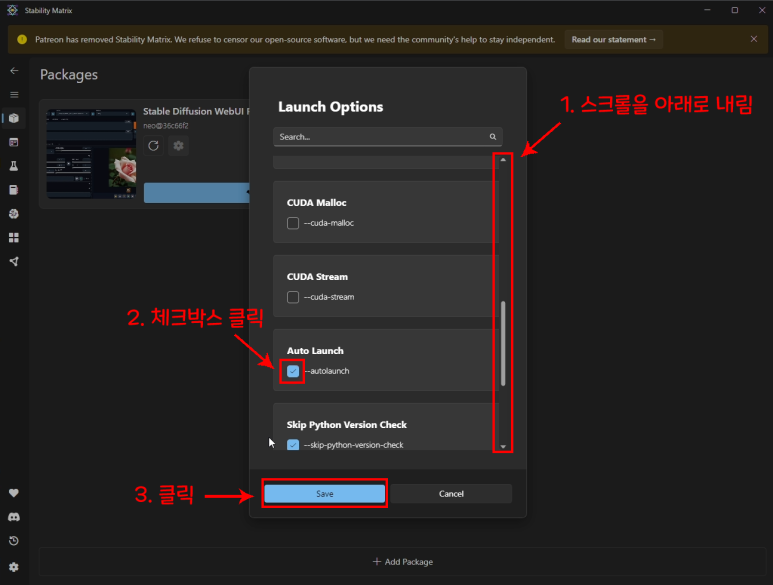
Task: Maximize the Stability Matrix window
Action: [735, 10]
